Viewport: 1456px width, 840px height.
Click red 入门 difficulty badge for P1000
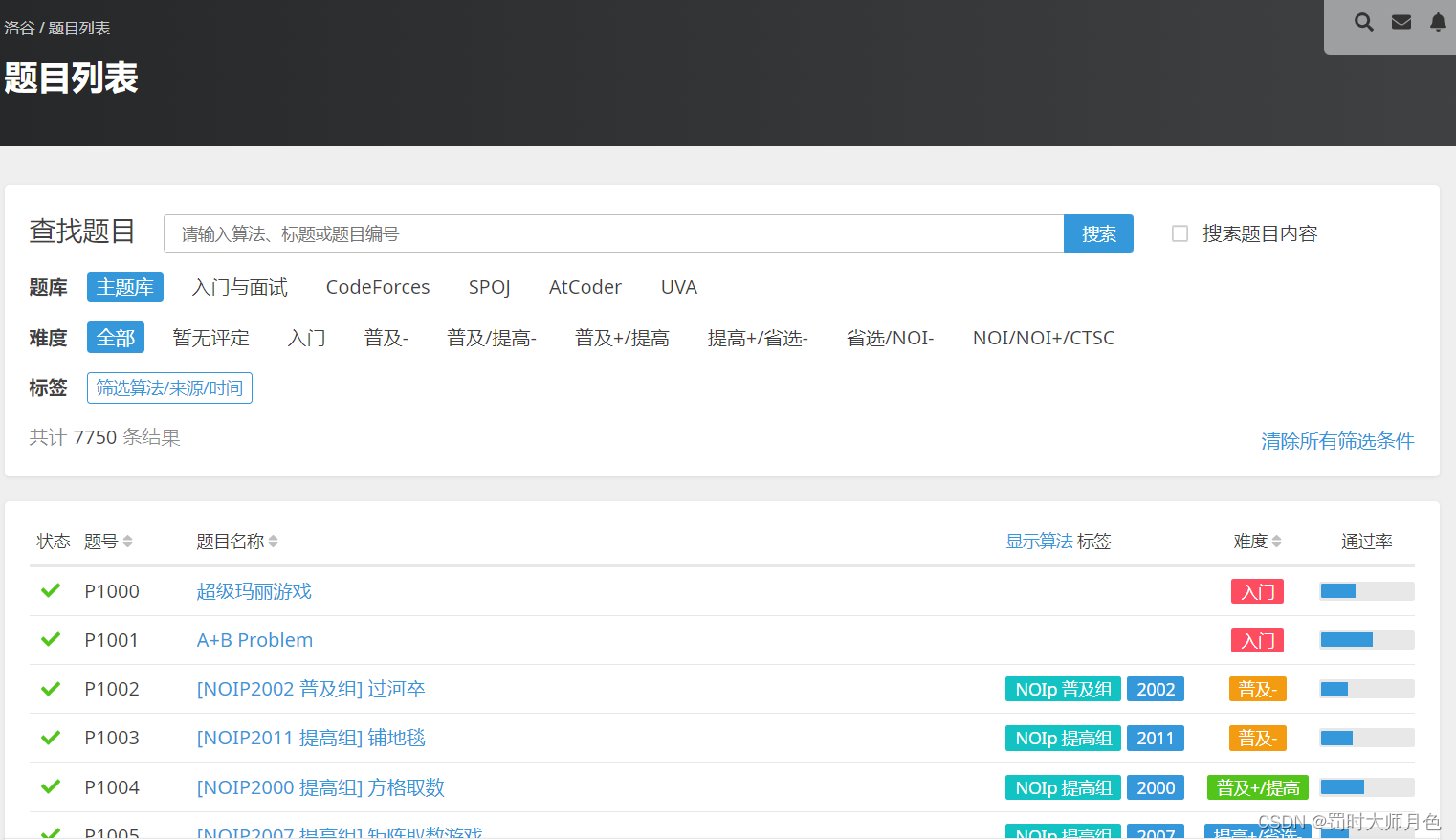click(x=1257, y=591)
